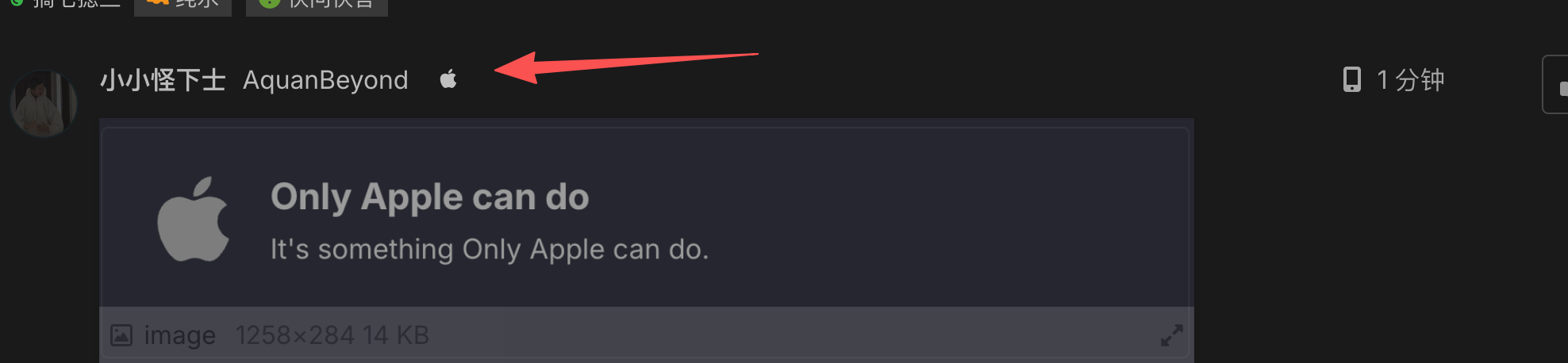Click the Only Apple can do heading
This screenshot has height=363, width=1568.
[x=429, y=197]
